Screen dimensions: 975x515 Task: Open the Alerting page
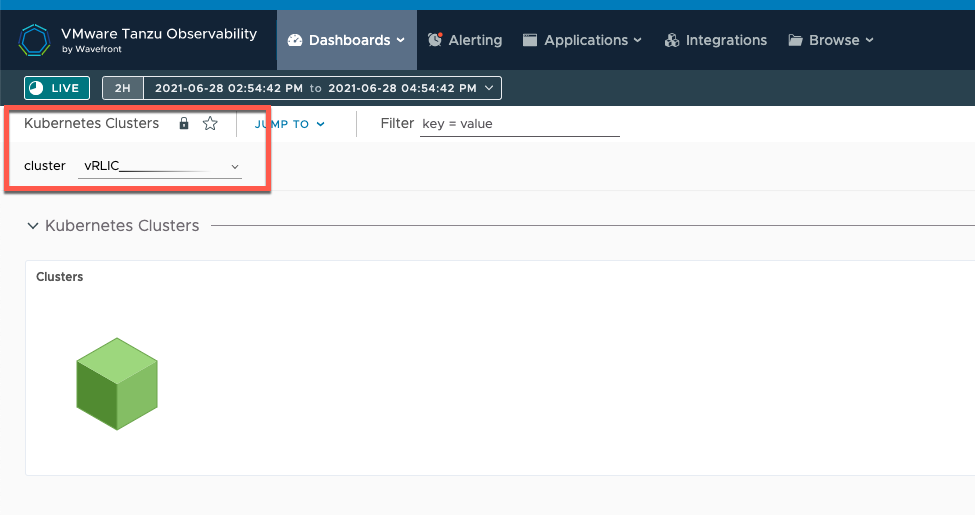[x=465, y=40]
